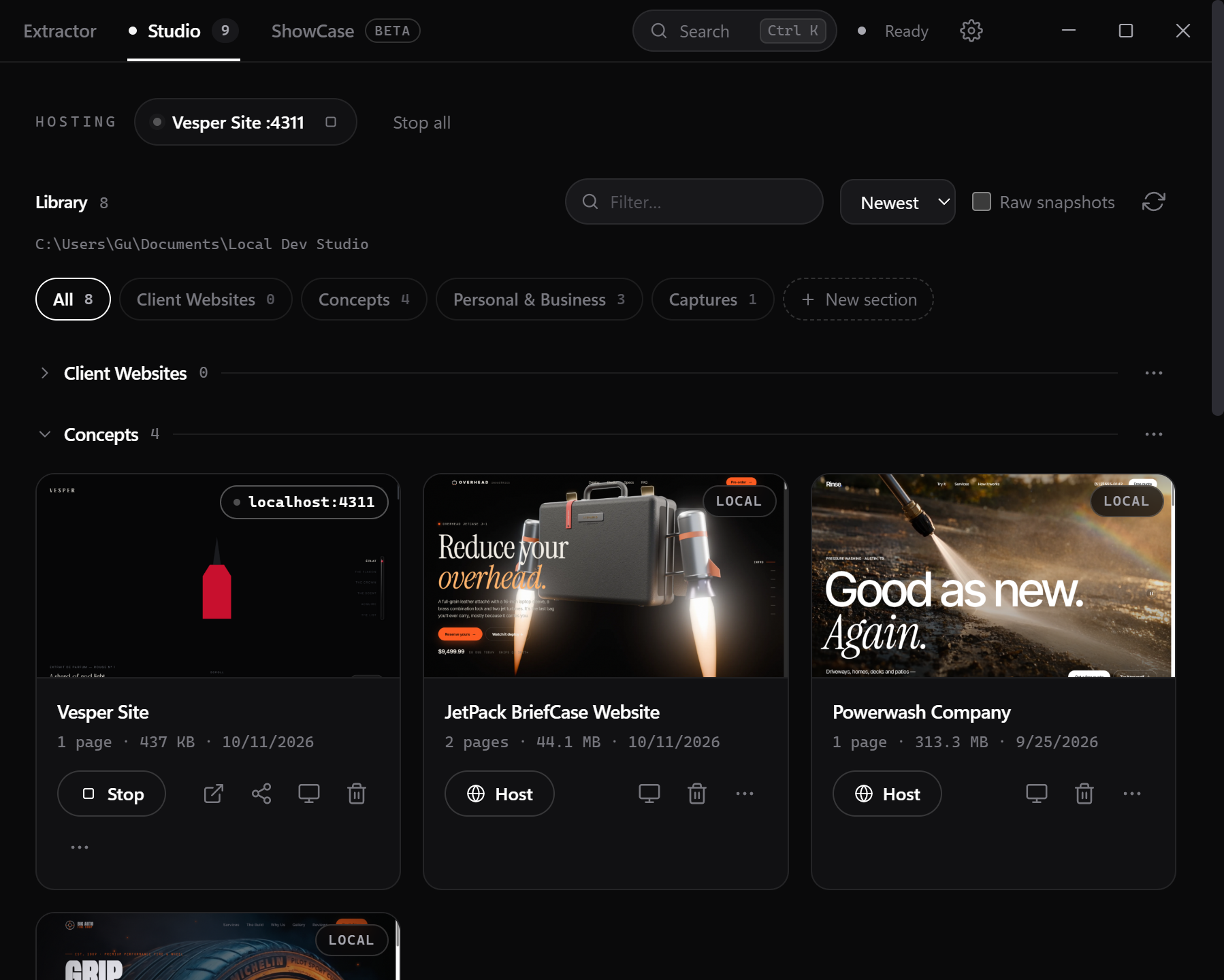Filter by Client Websites chip
Viewport: 1224px width, 980px height.
(206, 299)
